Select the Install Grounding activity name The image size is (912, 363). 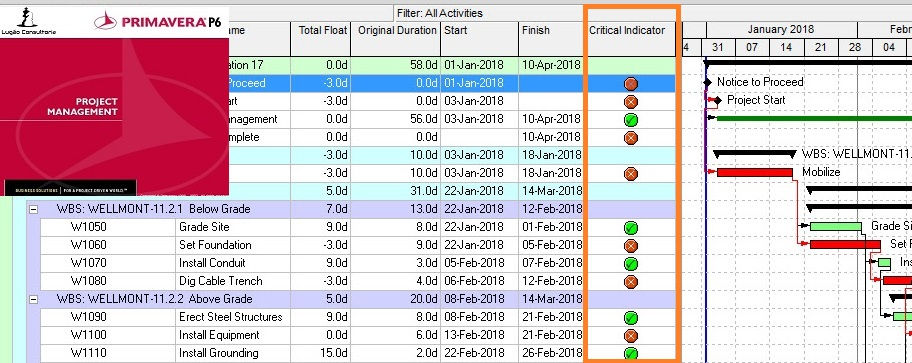219,353
